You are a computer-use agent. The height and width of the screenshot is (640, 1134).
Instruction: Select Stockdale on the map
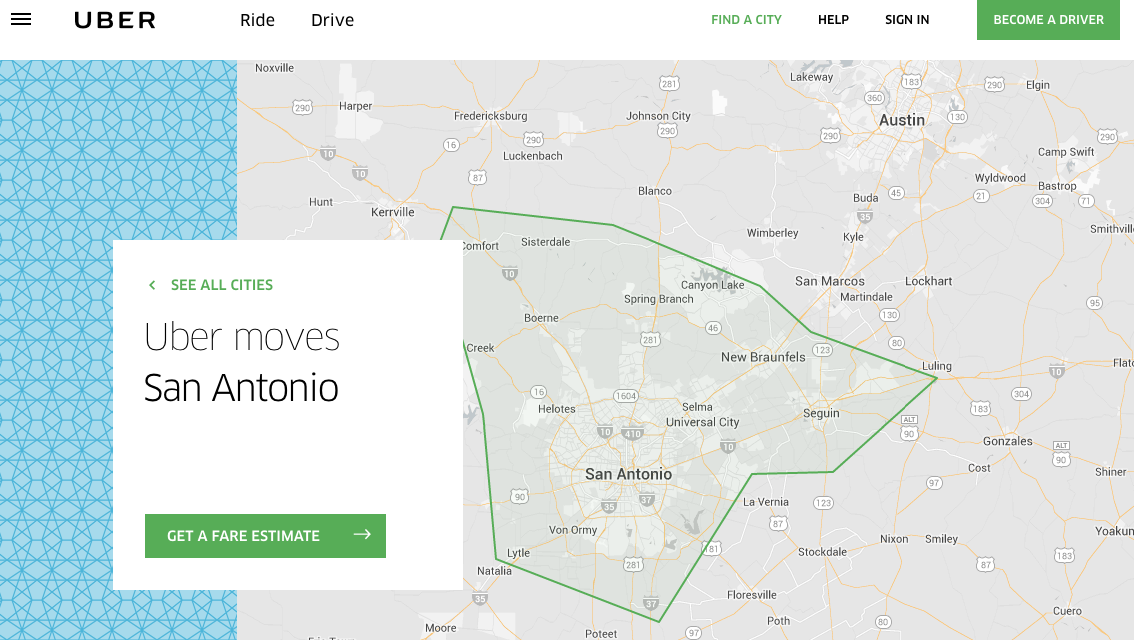[x=822, y=552]
